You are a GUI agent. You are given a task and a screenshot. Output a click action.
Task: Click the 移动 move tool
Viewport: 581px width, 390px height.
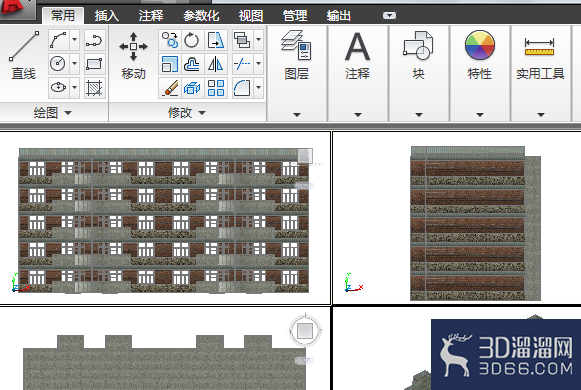133,55
